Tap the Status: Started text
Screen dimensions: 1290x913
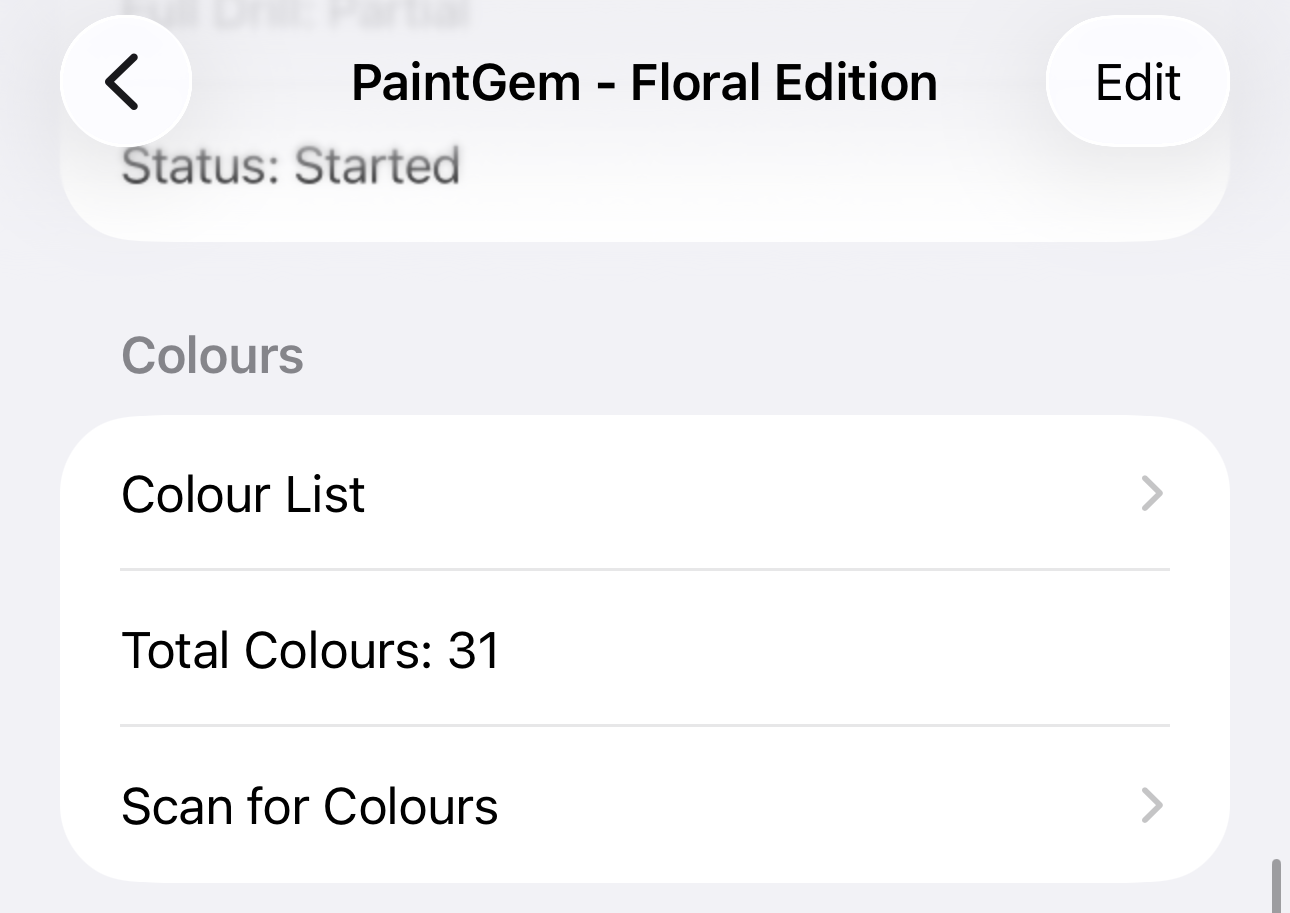point(290,166)
